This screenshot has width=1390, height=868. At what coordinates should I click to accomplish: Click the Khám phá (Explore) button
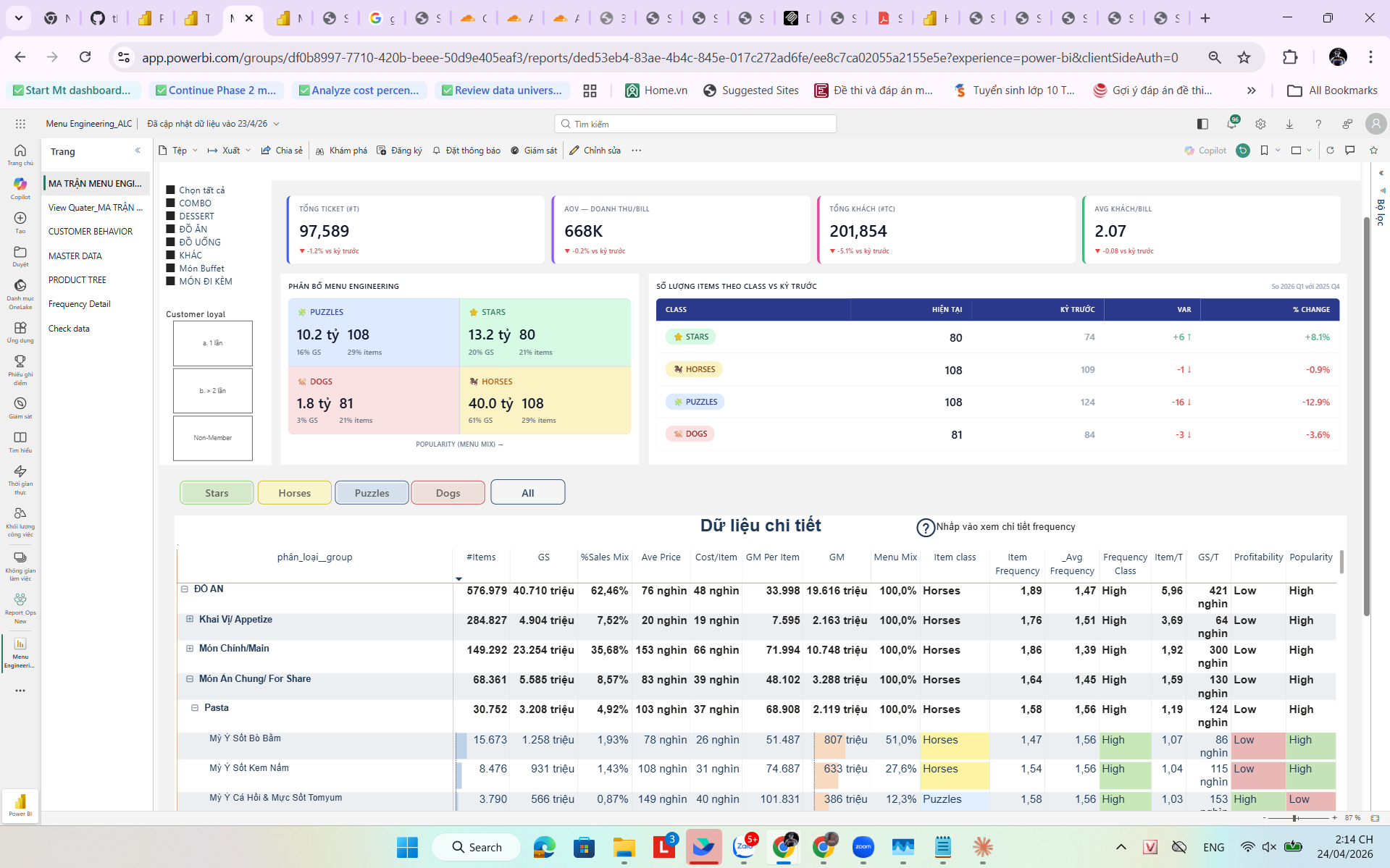(341, 150)
